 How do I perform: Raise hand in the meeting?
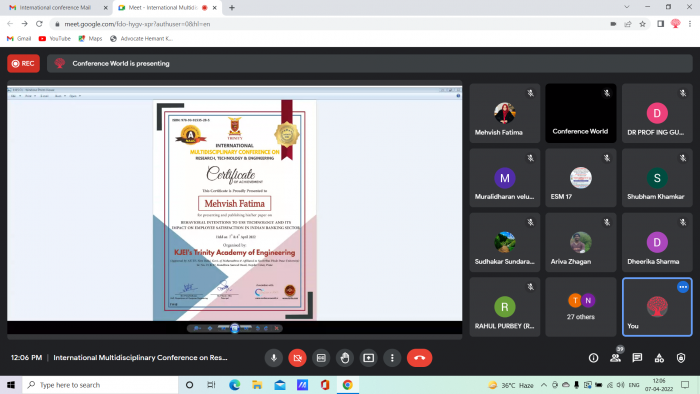pos(345,358)
